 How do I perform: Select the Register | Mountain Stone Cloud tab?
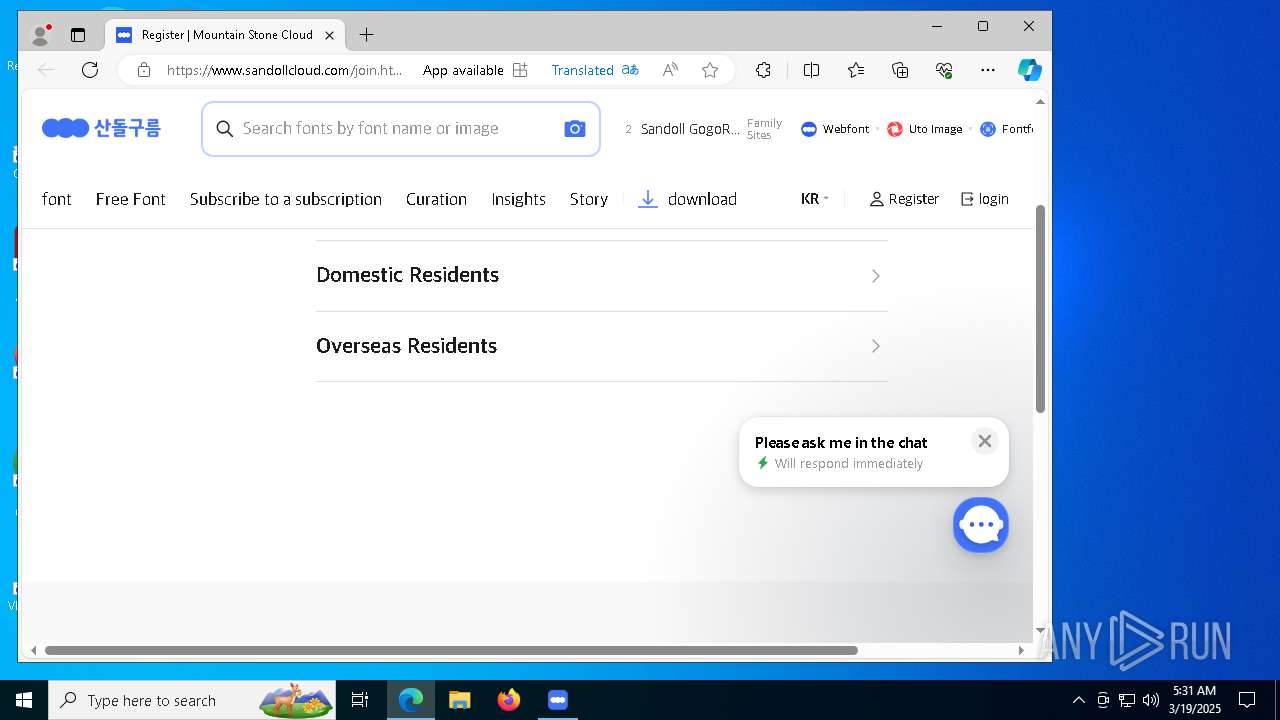coord(225,35)
